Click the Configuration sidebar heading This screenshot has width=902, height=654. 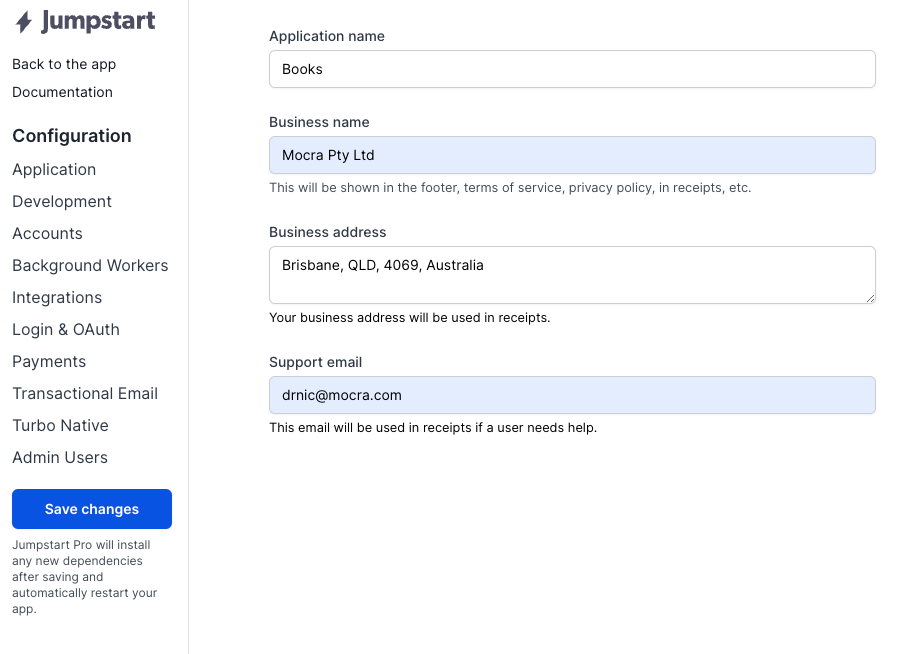(x=72, y=136)
